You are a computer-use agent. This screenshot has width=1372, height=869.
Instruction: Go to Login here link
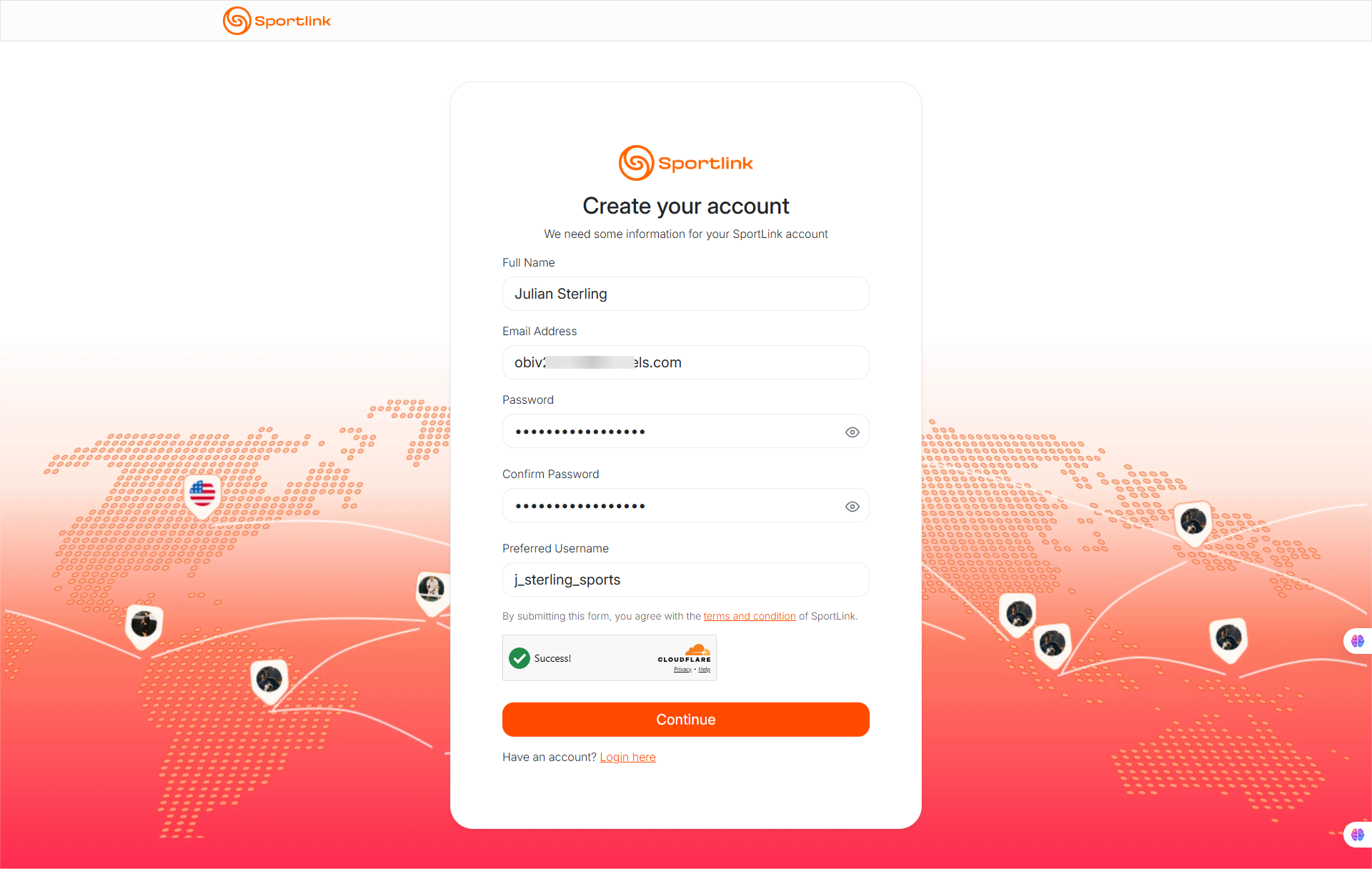point(627,757)
